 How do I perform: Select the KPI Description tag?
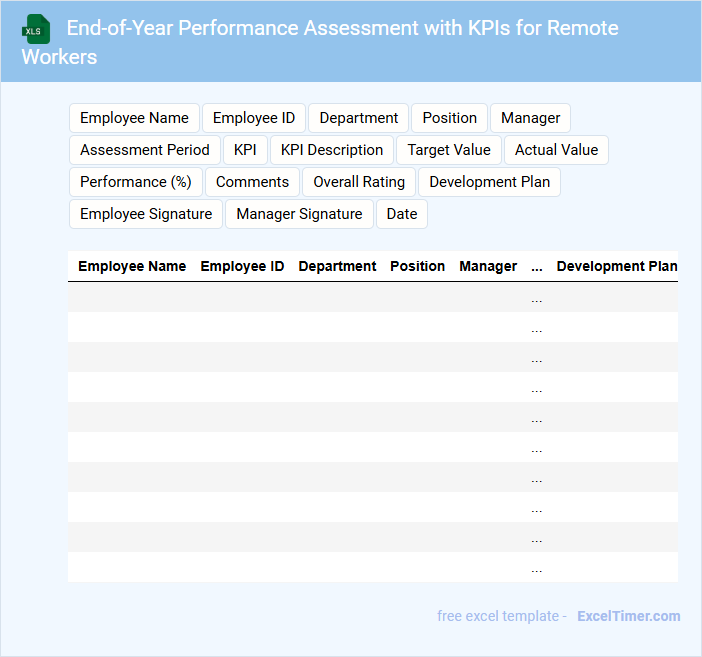(332, 150)
